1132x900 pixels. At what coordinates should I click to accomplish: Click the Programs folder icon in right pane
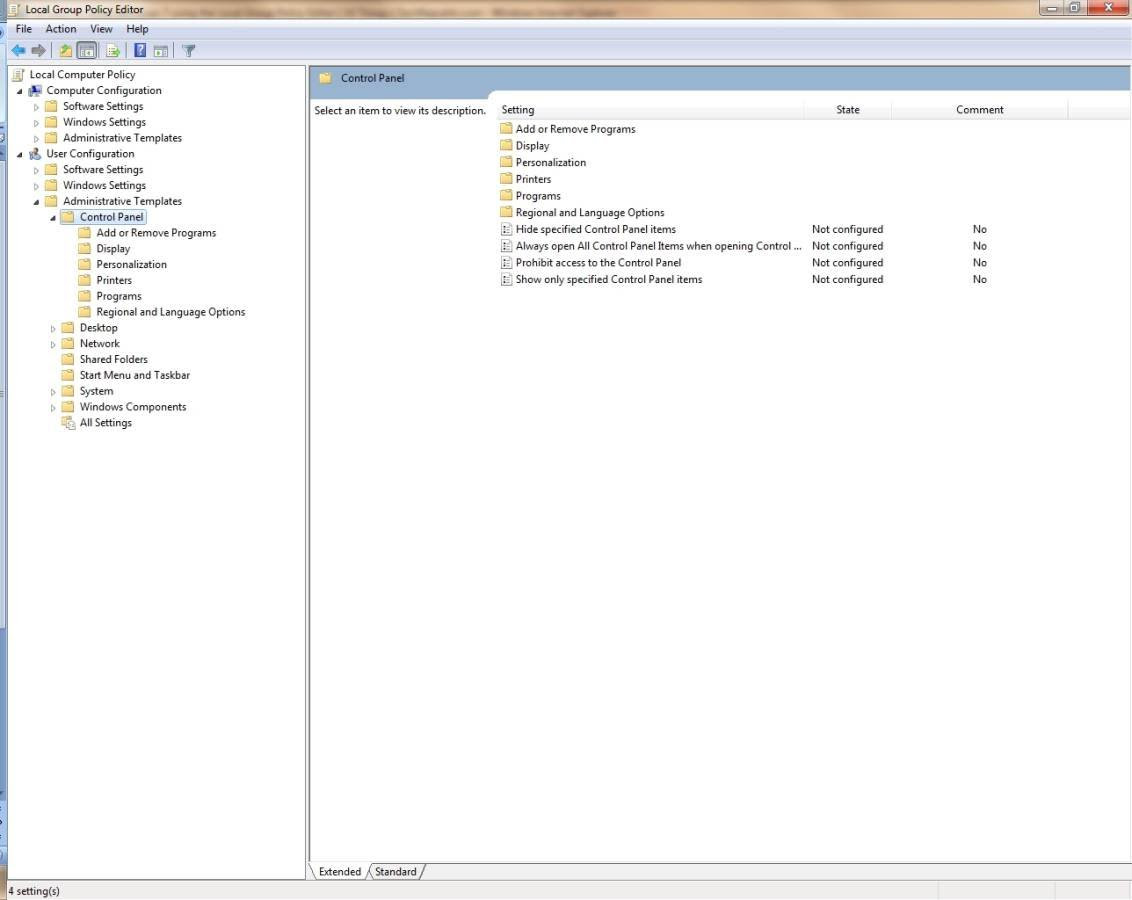[506, 196]
